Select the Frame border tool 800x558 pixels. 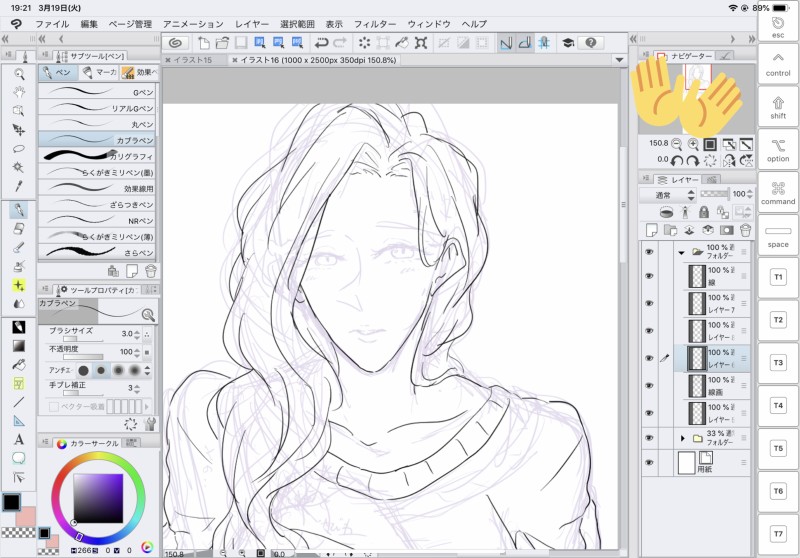pyautogui.click(x=19, y=383)
